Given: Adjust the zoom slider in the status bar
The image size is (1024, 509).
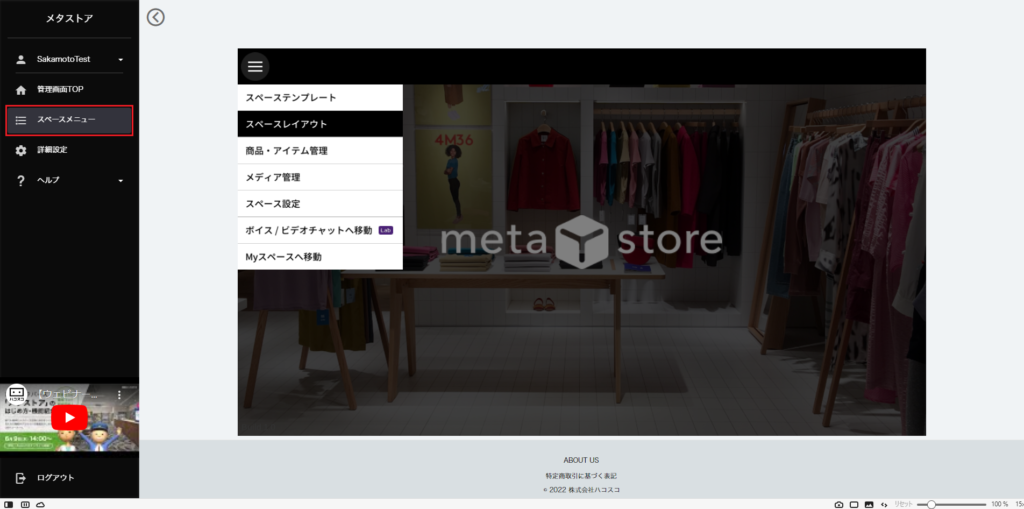Looking at the screenshot, I should click(x=952, y=504).
